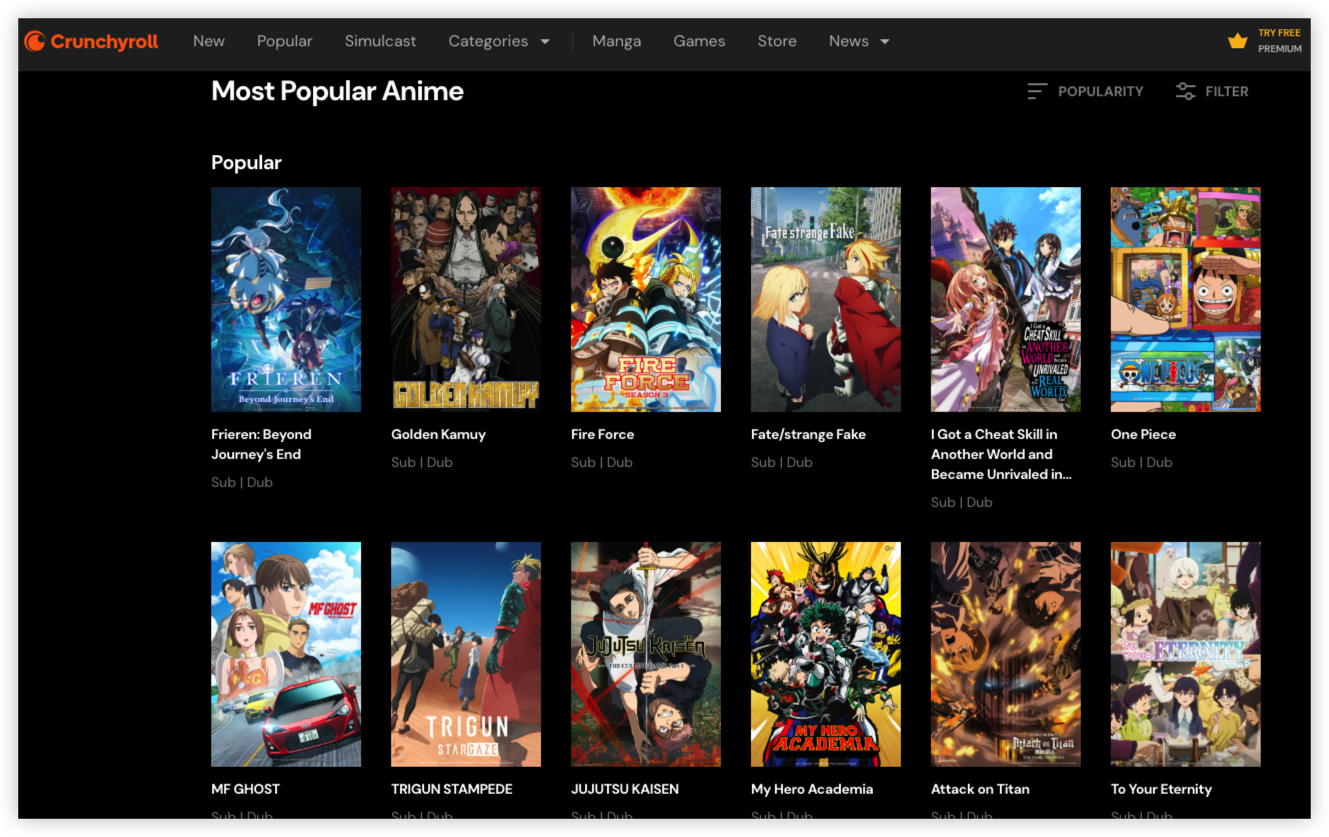Click the MF GHOST title text

click(246, 789)
